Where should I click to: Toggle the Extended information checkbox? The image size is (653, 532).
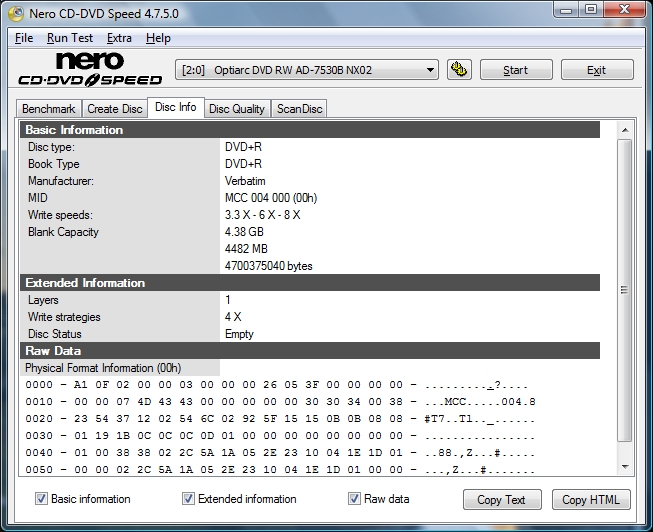[x=188, y=499]
